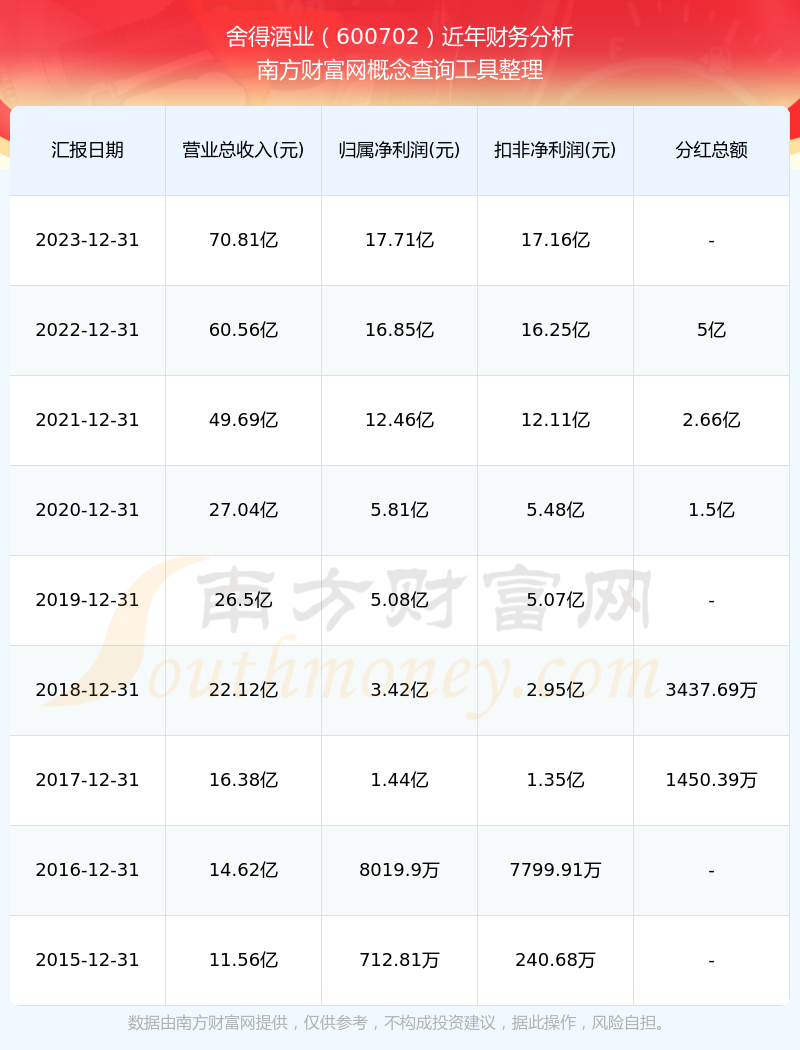Click the revenue value 27.04亿
The image size is (800, 1050).
243,510
